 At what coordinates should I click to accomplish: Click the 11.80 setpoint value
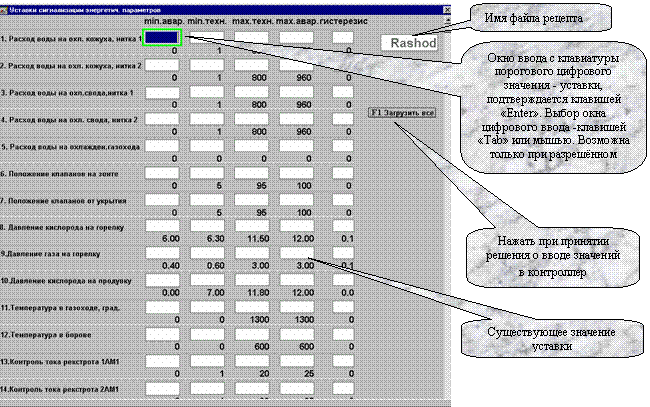pyautogui.click(x=258, y=293)
